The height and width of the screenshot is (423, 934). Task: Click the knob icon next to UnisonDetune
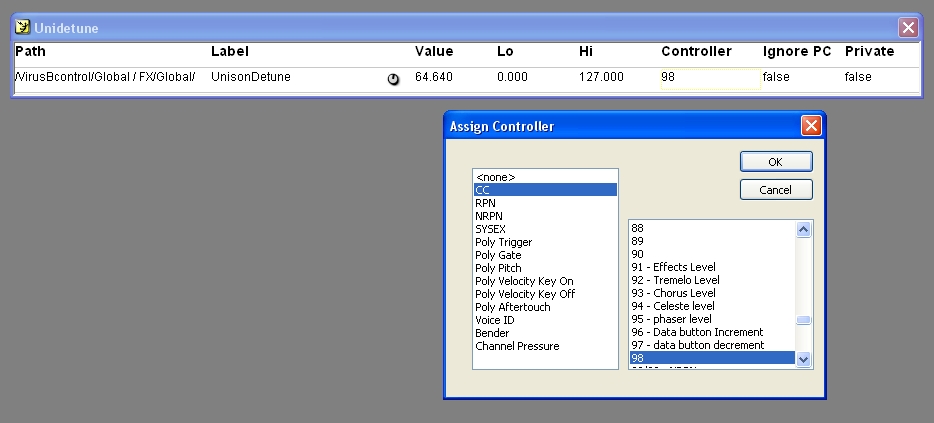pos(393,79)
